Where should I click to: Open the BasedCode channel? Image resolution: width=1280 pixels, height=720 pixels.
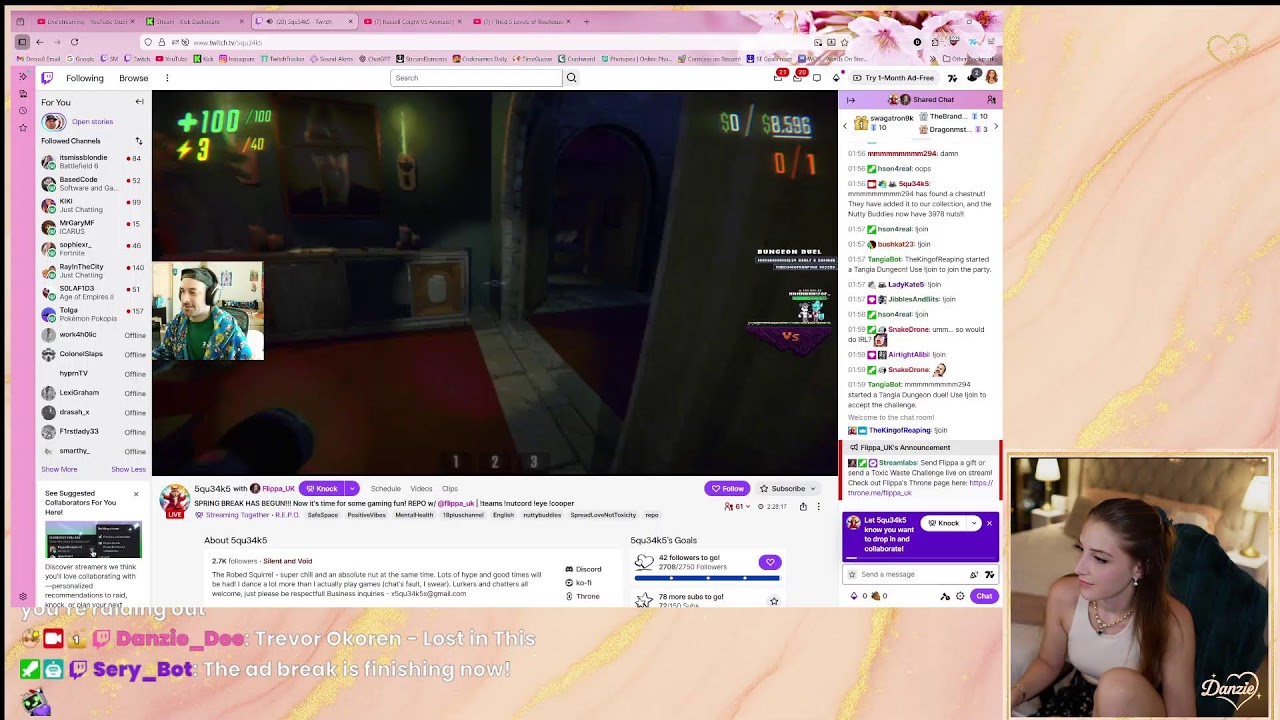93,184
